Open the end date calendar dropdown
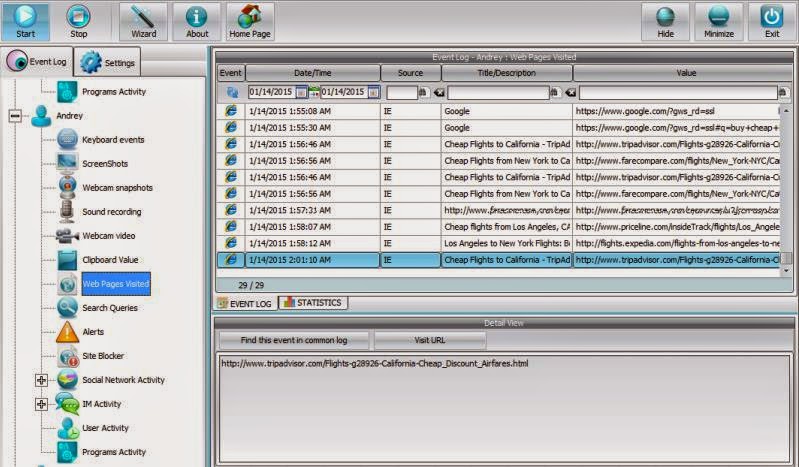 pos(374,92)
